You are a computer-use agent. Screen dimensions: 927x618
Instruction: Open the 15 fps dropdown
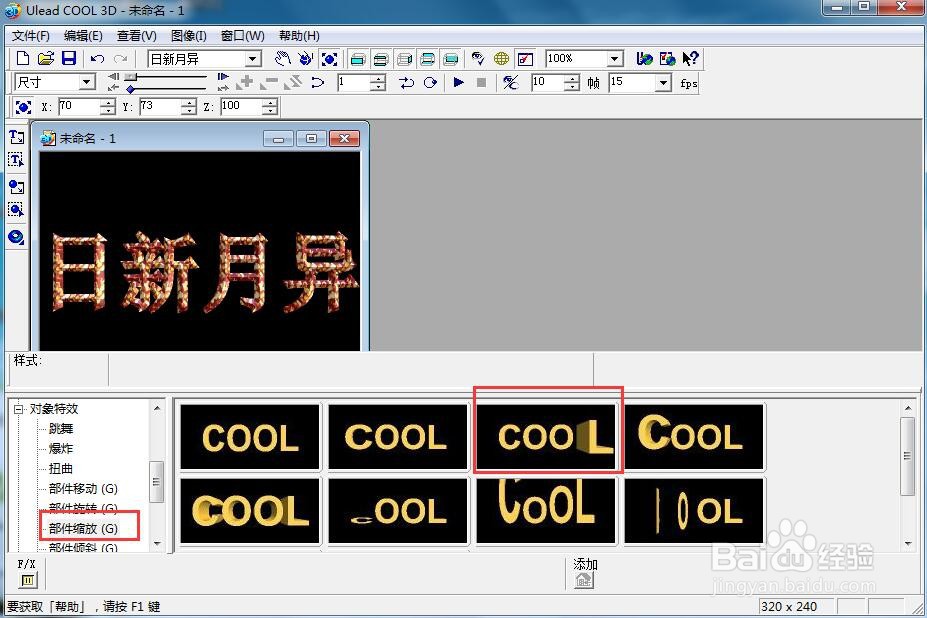[x=664, y=82]
